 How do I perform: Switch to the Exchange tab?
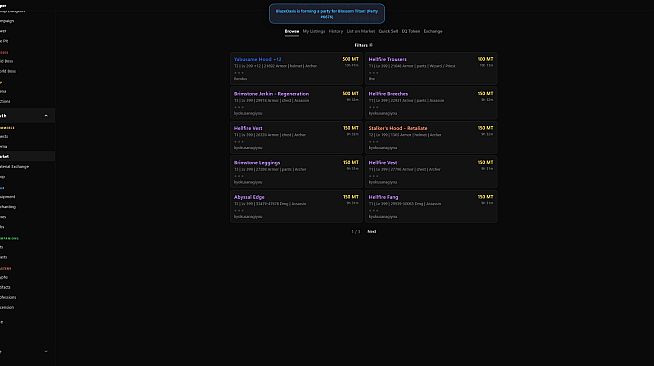coord(433,31)
